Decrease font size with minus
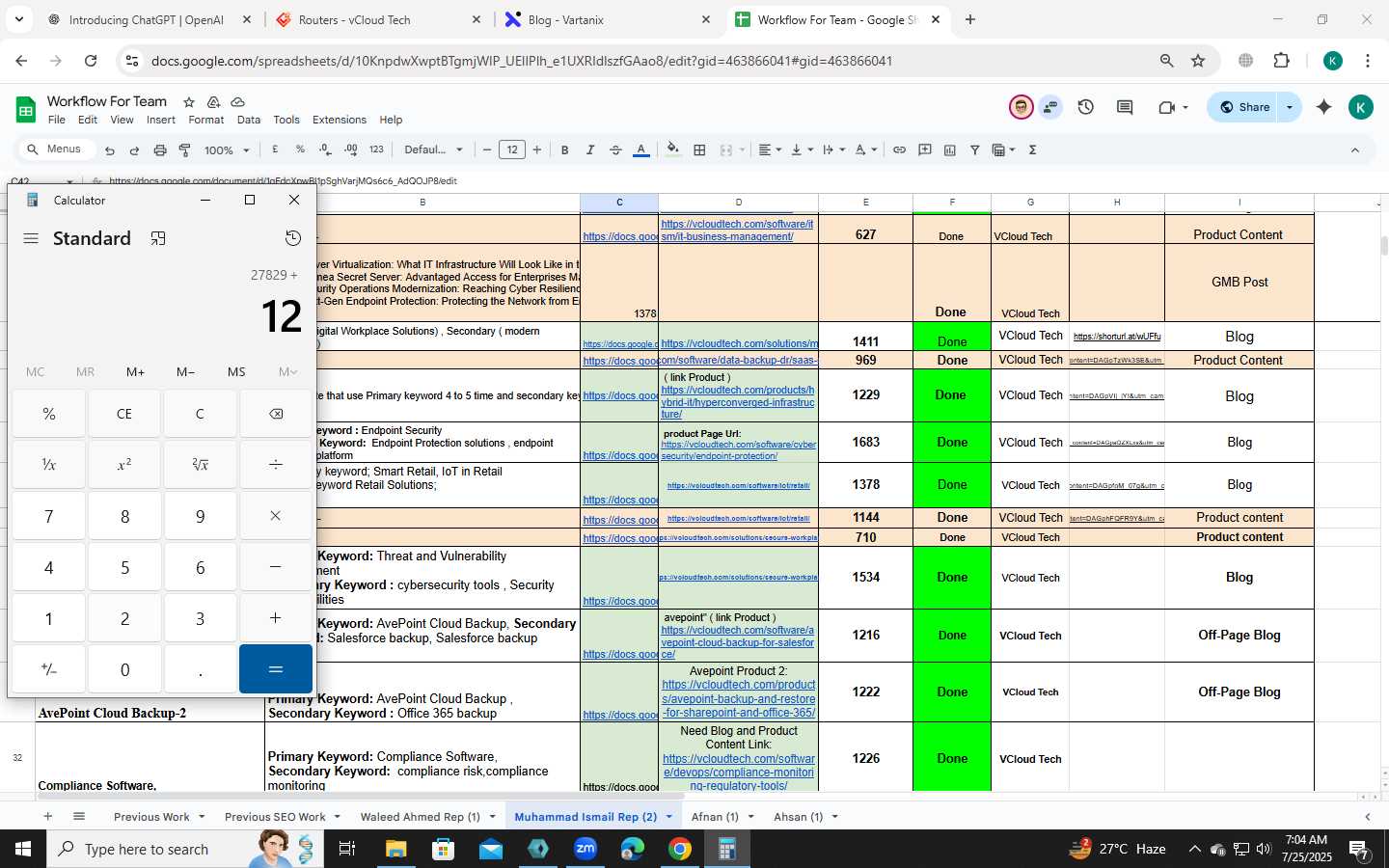Screen dimensions: 1389x868 pos(487,149)
